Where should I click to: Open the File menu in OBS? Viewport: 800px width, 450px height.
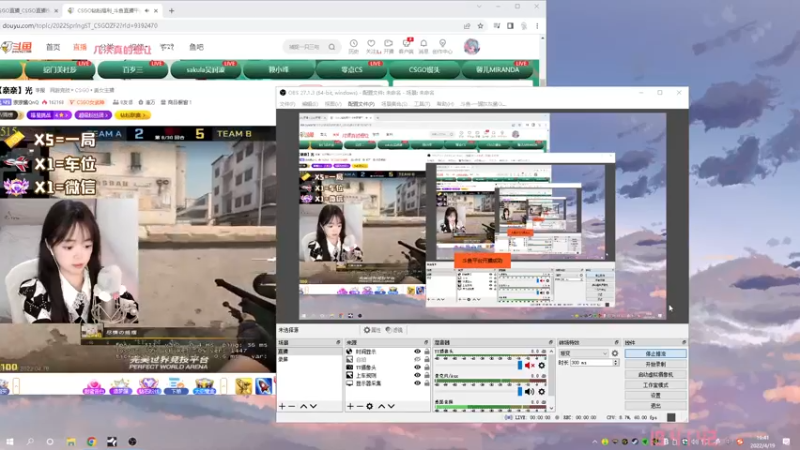point(287,104)
